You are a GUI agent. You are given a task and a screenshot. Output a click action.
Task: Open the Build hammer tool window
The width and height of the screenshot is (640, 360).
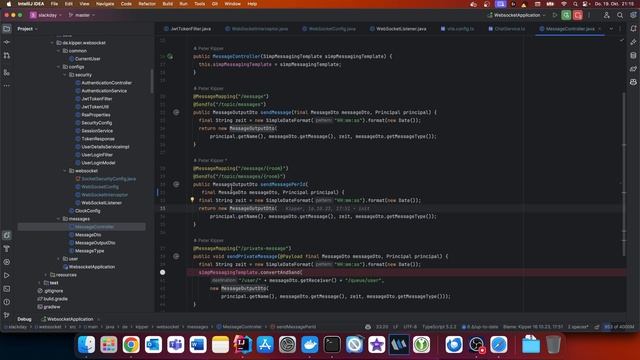(x=7, y=249)
